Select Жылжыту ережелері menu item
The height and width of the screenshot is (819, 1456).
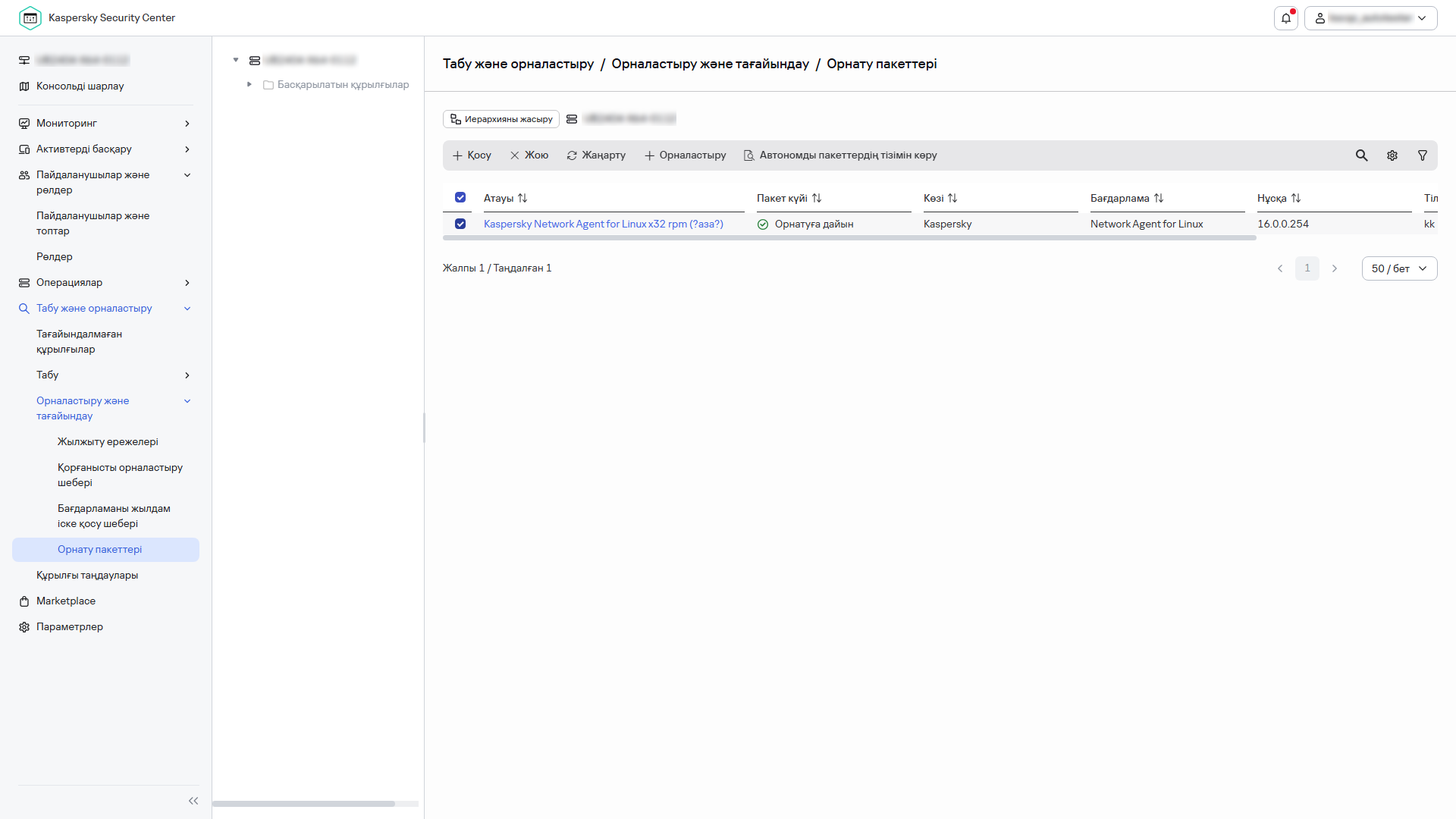[108, 442]
